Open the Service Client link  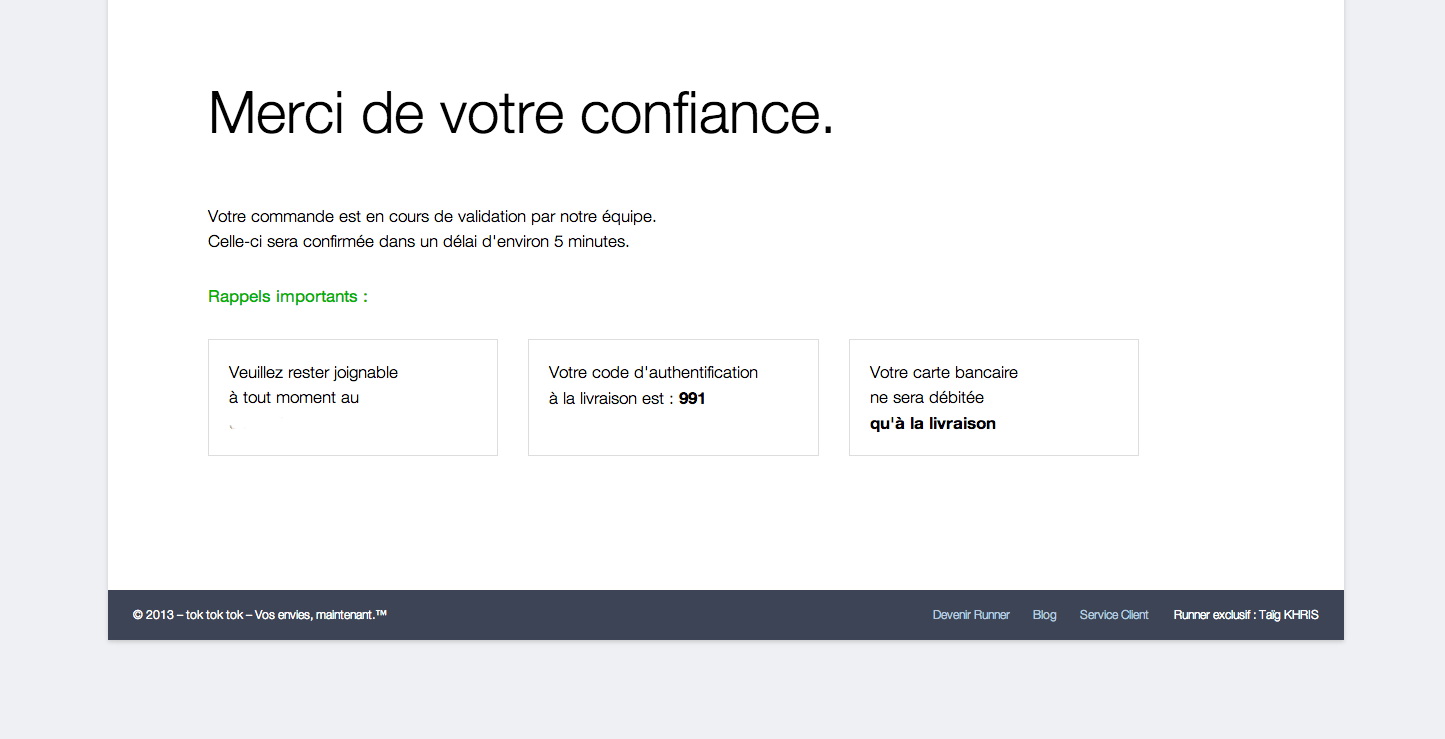[1113, 615]
